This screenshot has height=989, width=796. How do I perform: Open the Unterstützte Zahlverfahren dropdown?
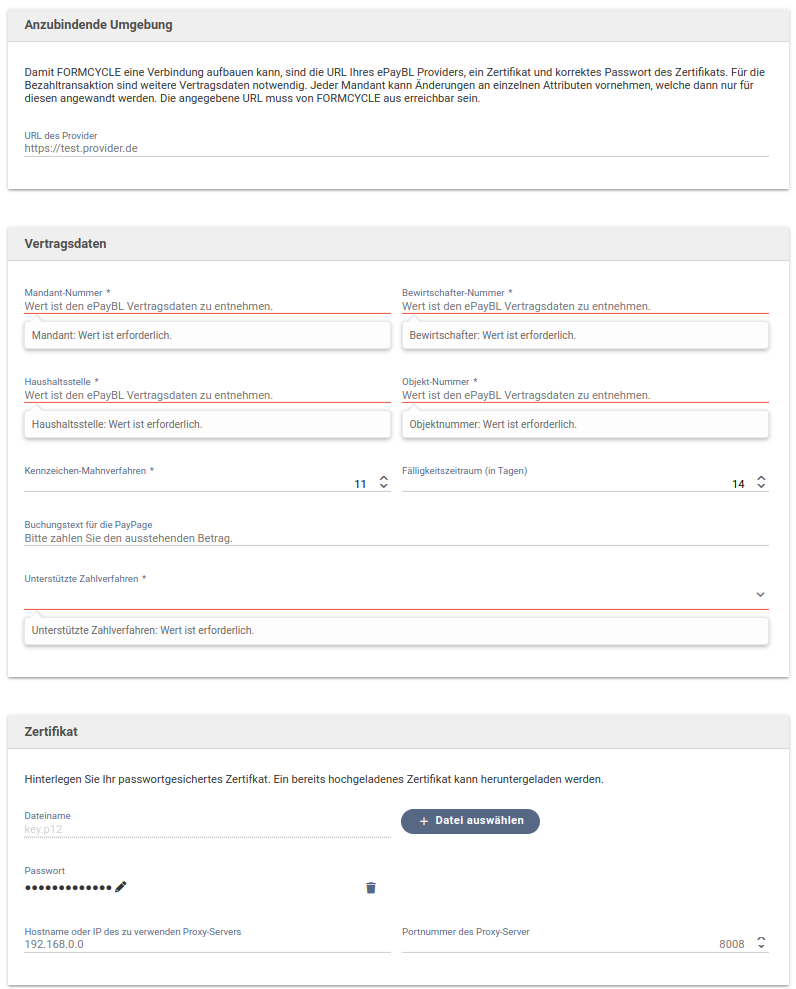click(760, 594)
